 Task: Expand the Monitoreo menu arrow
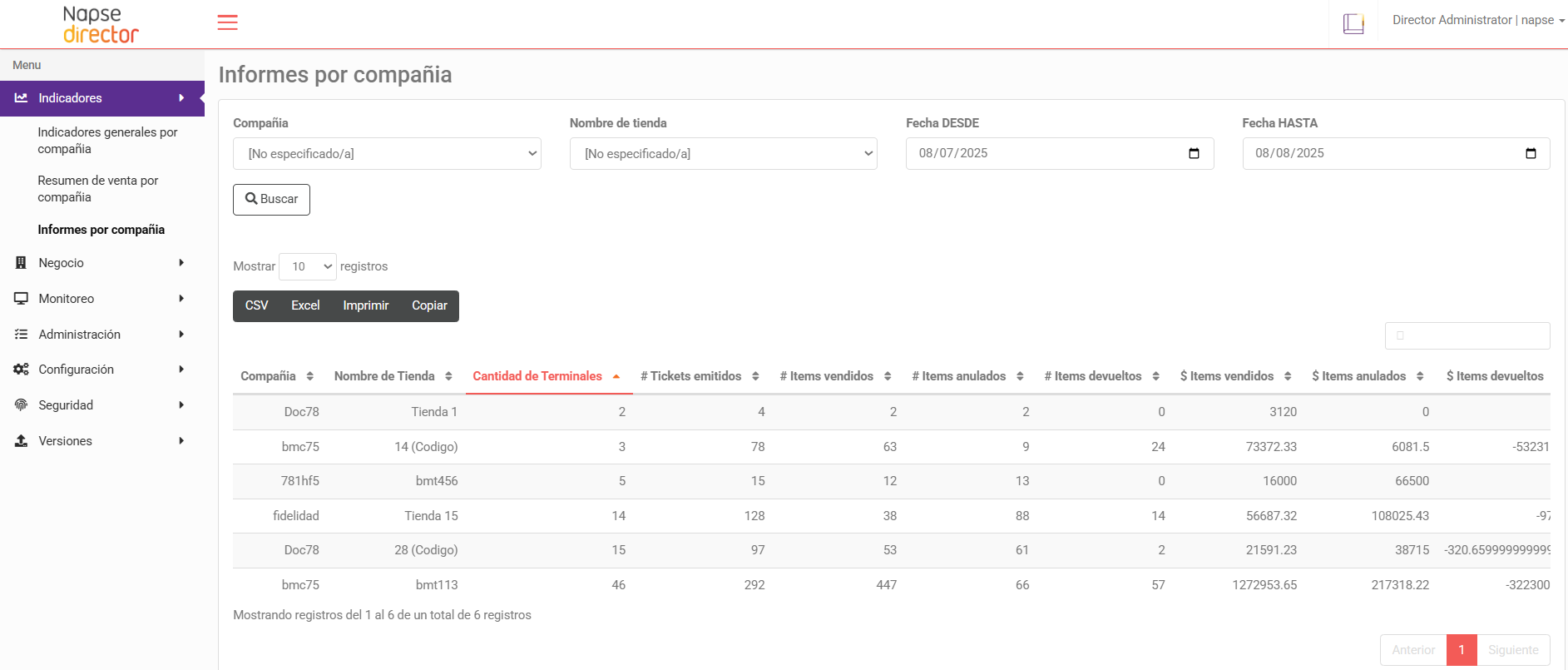[181, 298]
